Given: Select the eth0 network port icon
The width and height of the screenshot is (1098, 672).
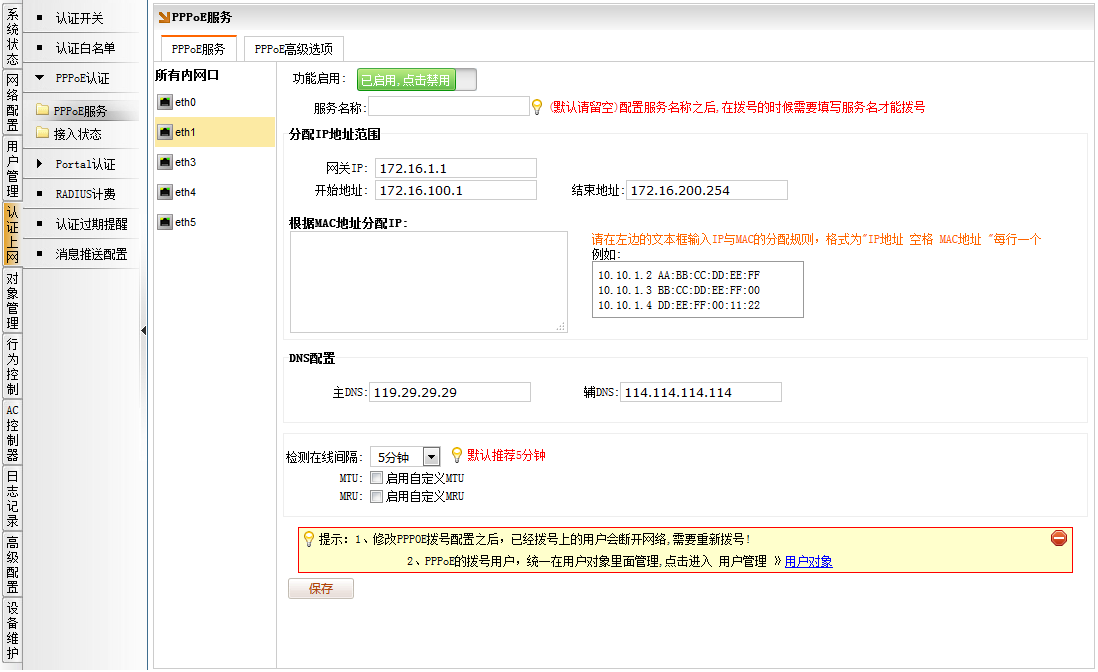Looking at the screenshot, I should click(165, 102).
